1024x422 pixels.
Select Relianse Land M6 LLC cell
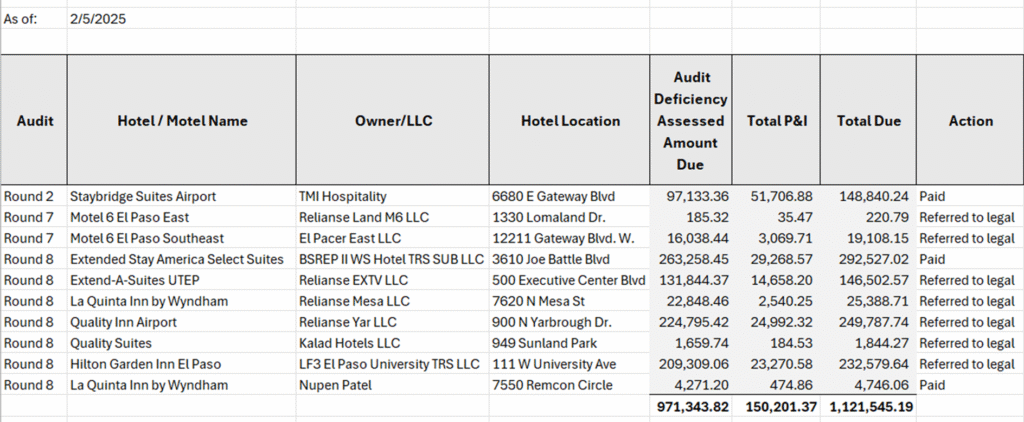point(392,217)
